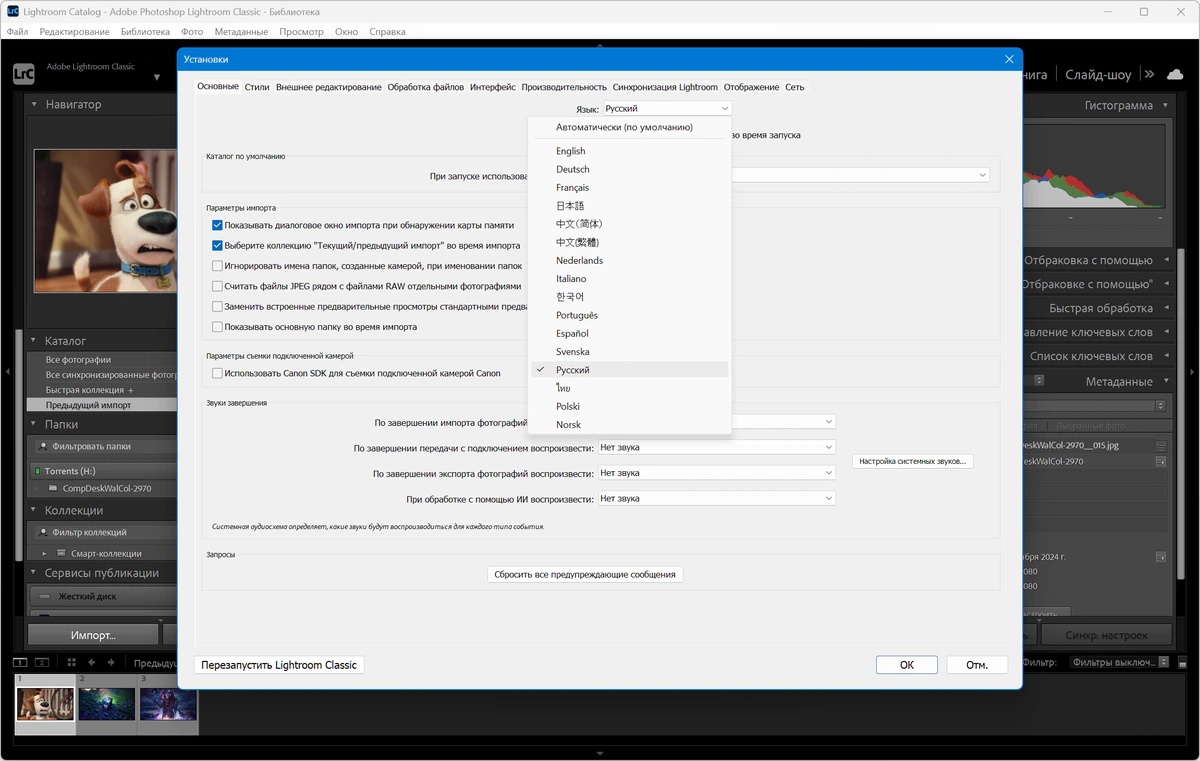This screenshot has height=761, width=1200.
Task: Open sound dropdown for передачи с подключением
Action: click(716, 448)
